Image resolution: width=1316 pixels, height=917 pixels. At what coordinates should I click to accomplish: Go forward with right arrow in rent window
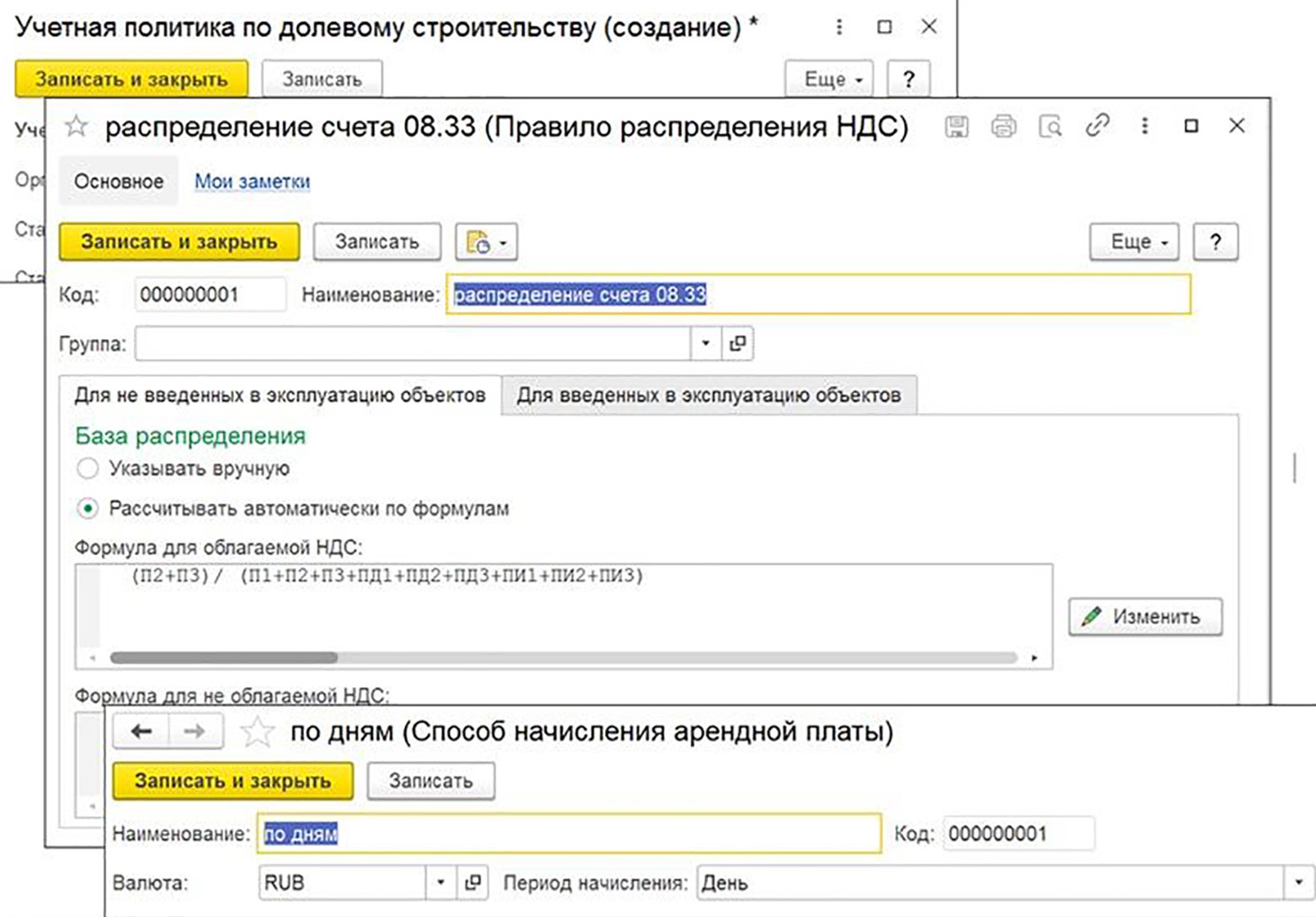click(195, 731)
